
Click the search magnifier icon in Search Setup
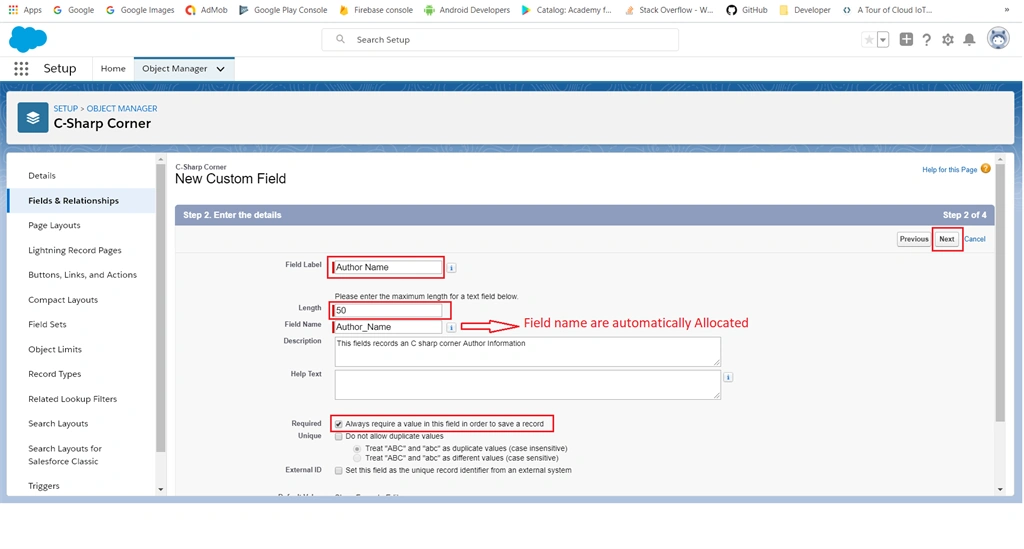coord(340,39)
